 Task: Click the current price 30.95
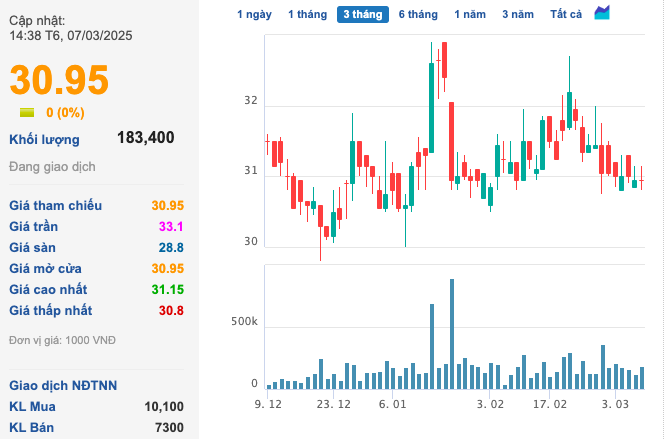pyautogui.click(x=59, y=80)
